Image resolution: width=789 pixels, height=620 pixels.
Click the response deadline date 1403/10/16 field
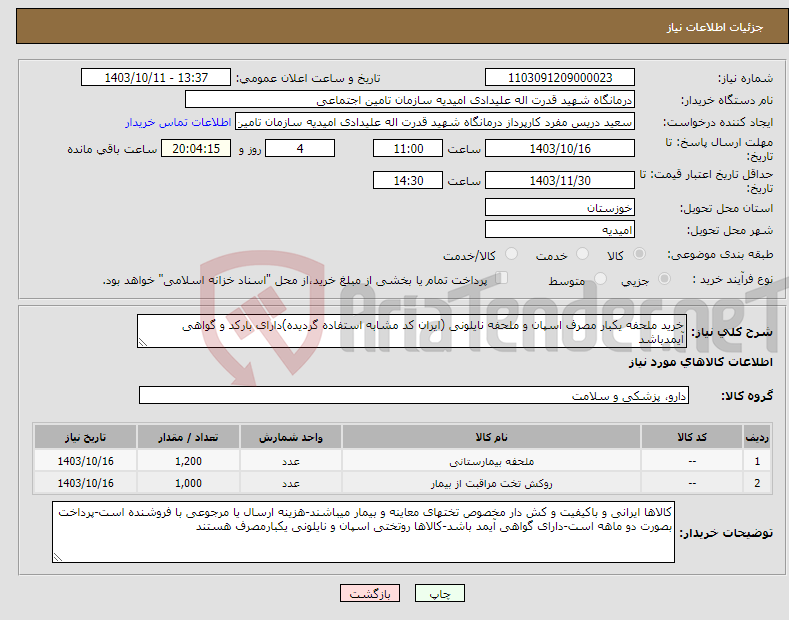pos(560,148)
